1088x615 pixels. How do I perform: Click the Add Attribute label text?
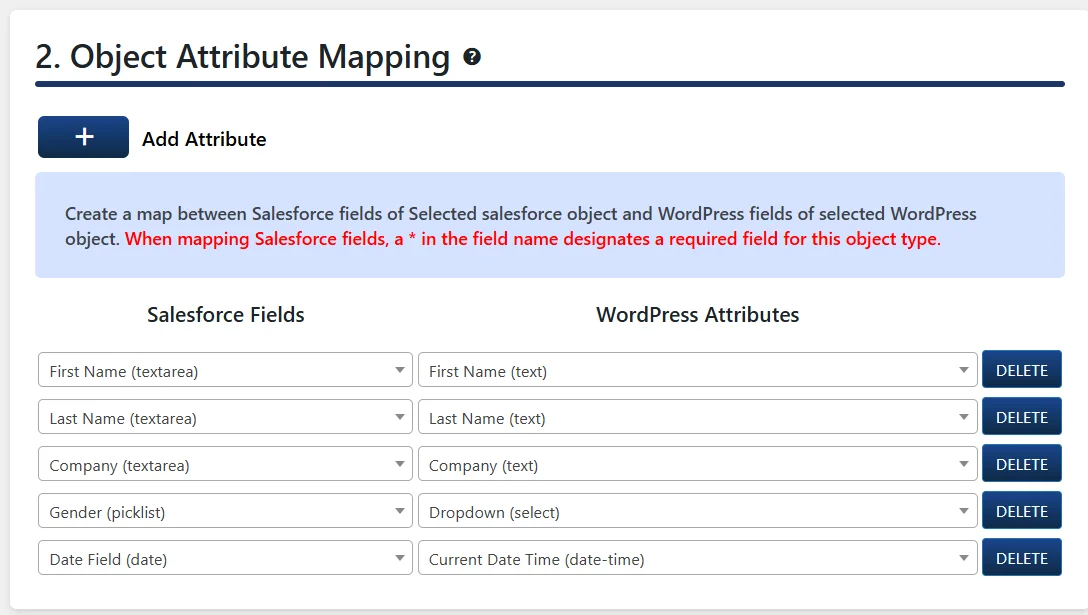click(204, 139)
